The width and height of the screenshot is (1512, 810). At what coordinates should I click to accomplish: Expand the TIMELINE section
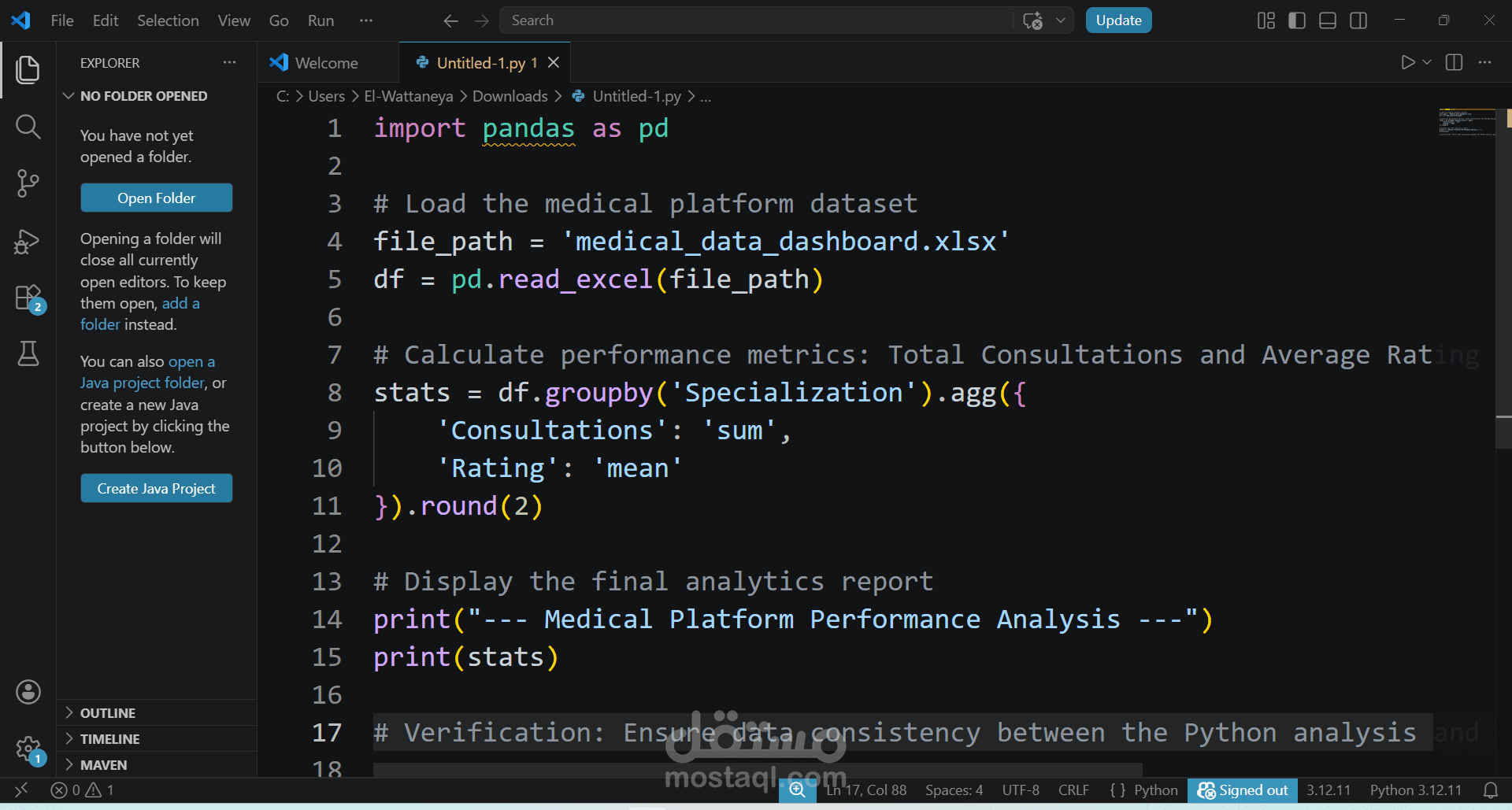pos(156,738)
